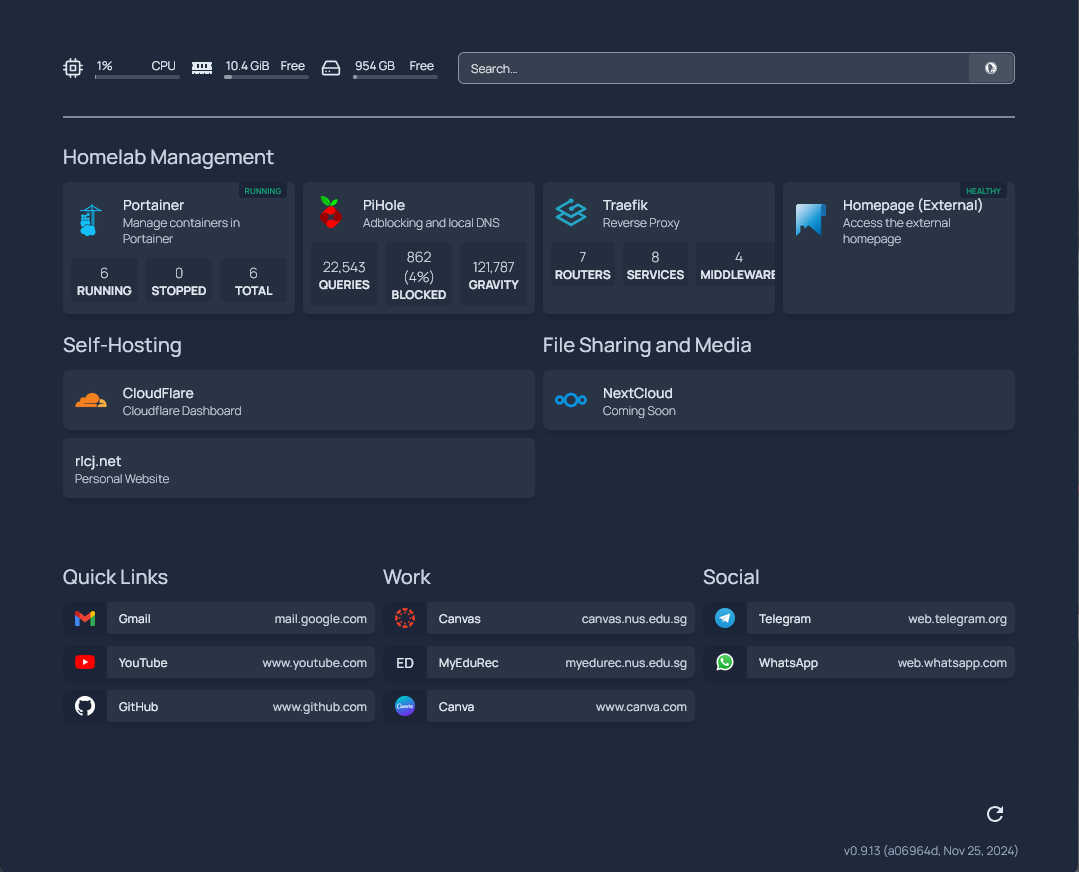
Task: Open Gmail using its envelope icon
Action: coord(85,618)
